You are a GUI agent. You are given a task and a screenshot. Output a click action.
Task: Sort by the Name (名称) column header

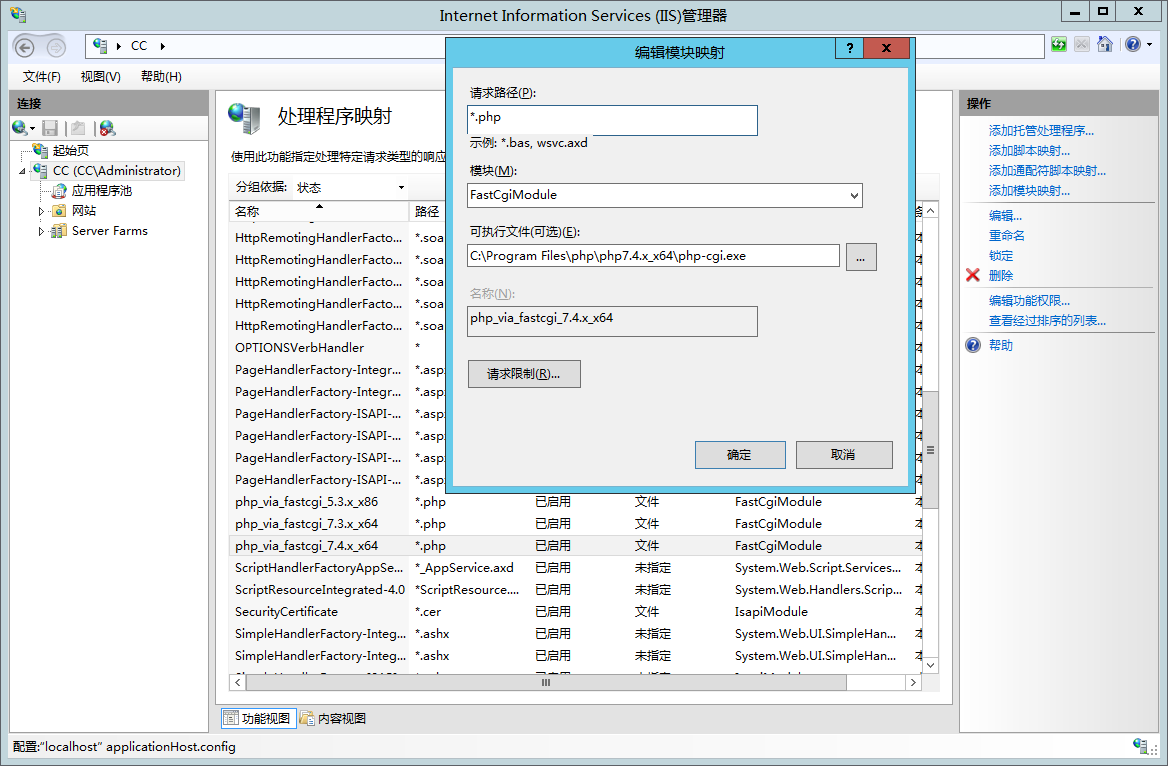pos(319,212)
